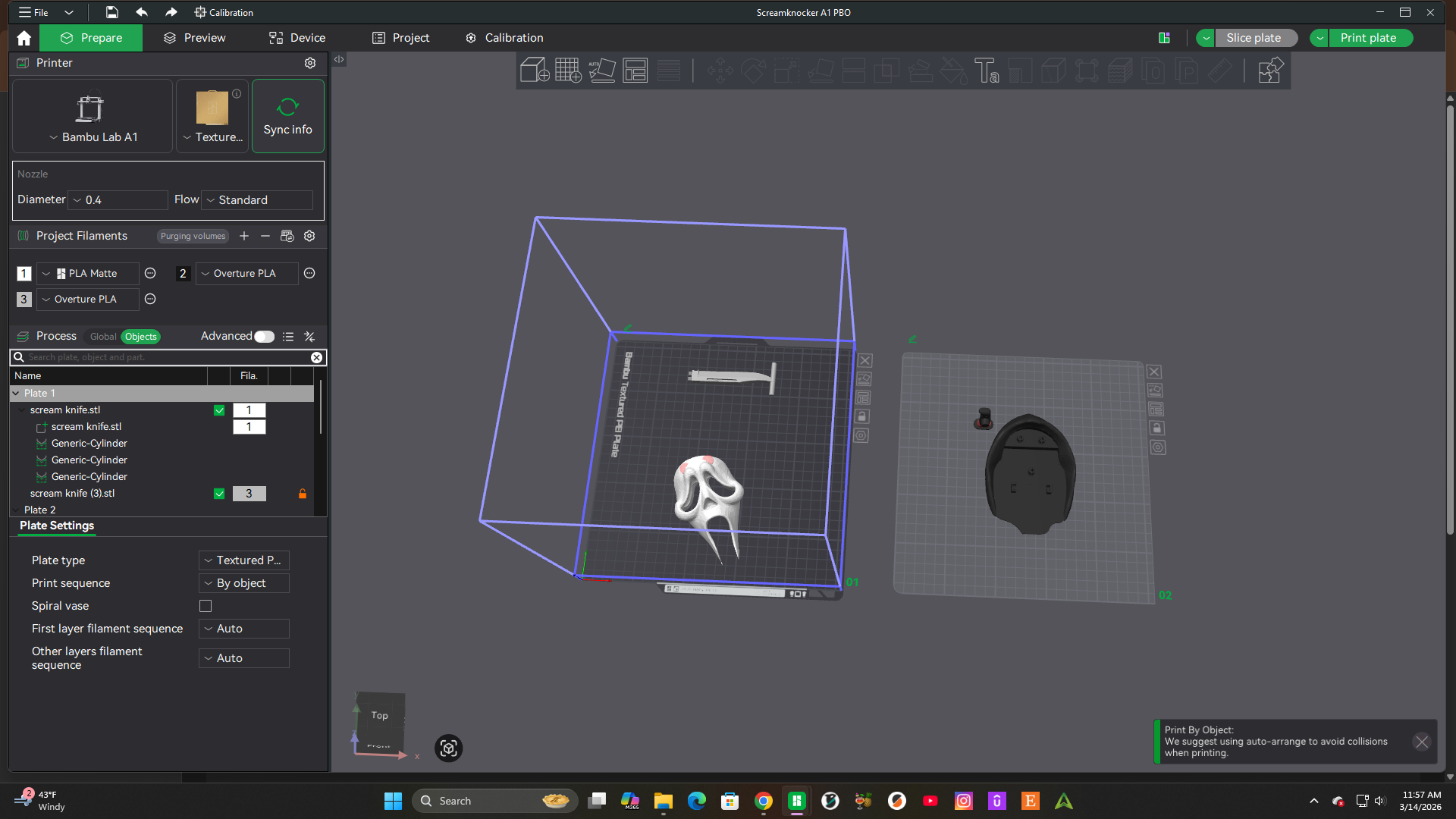Open the Calibration tab
This screenshot has height=819, width=1456.
[x=504, y=38]
